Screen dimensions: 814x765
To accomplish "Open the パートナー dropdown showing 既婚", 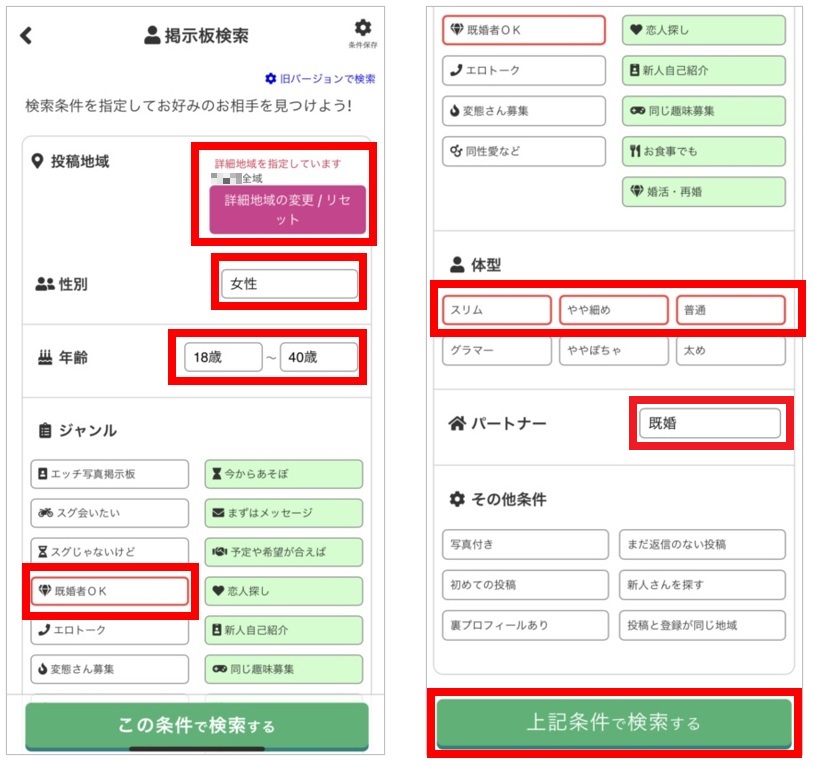I will (709, 423).
